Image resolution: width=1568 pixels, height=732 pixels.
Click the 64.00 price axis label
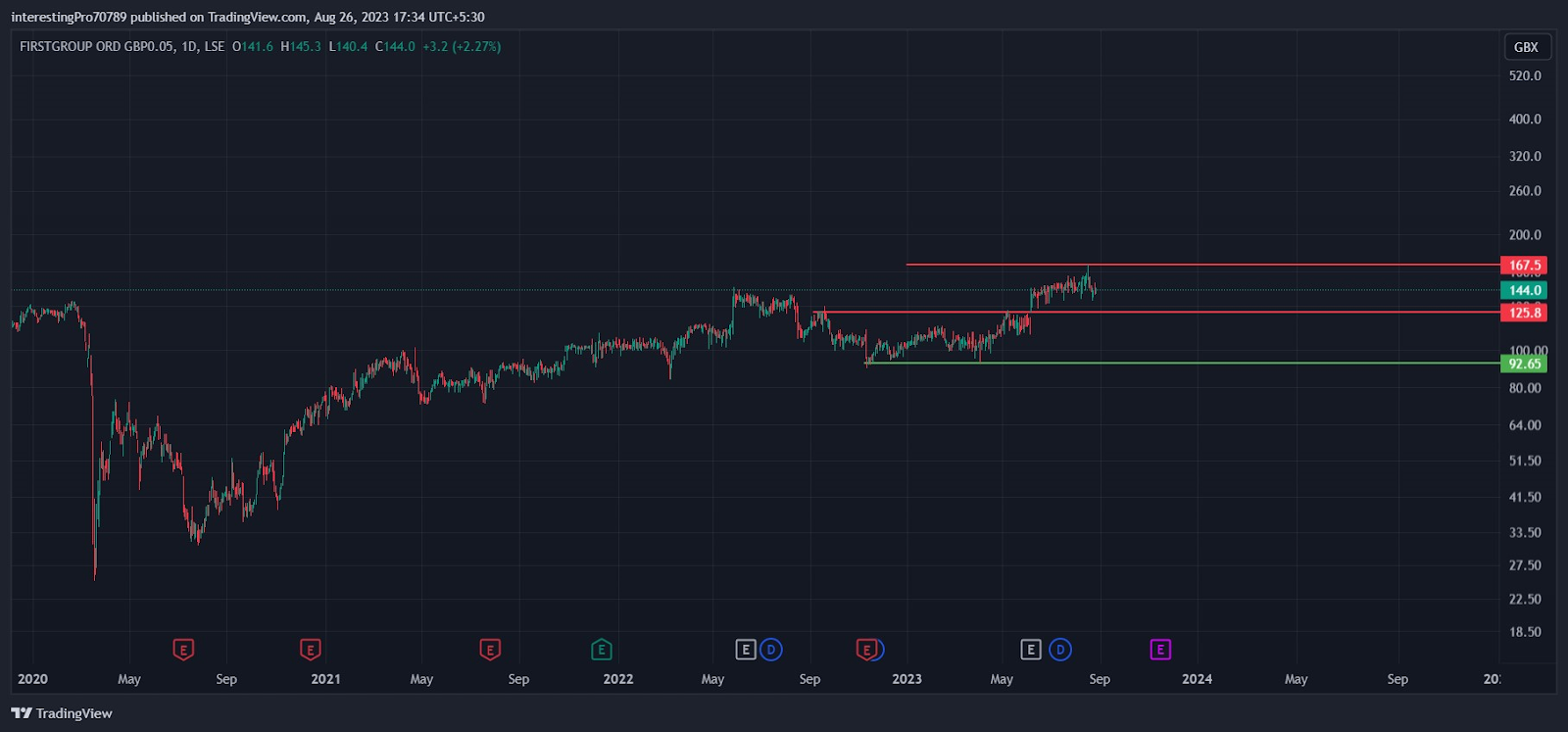1525,425
